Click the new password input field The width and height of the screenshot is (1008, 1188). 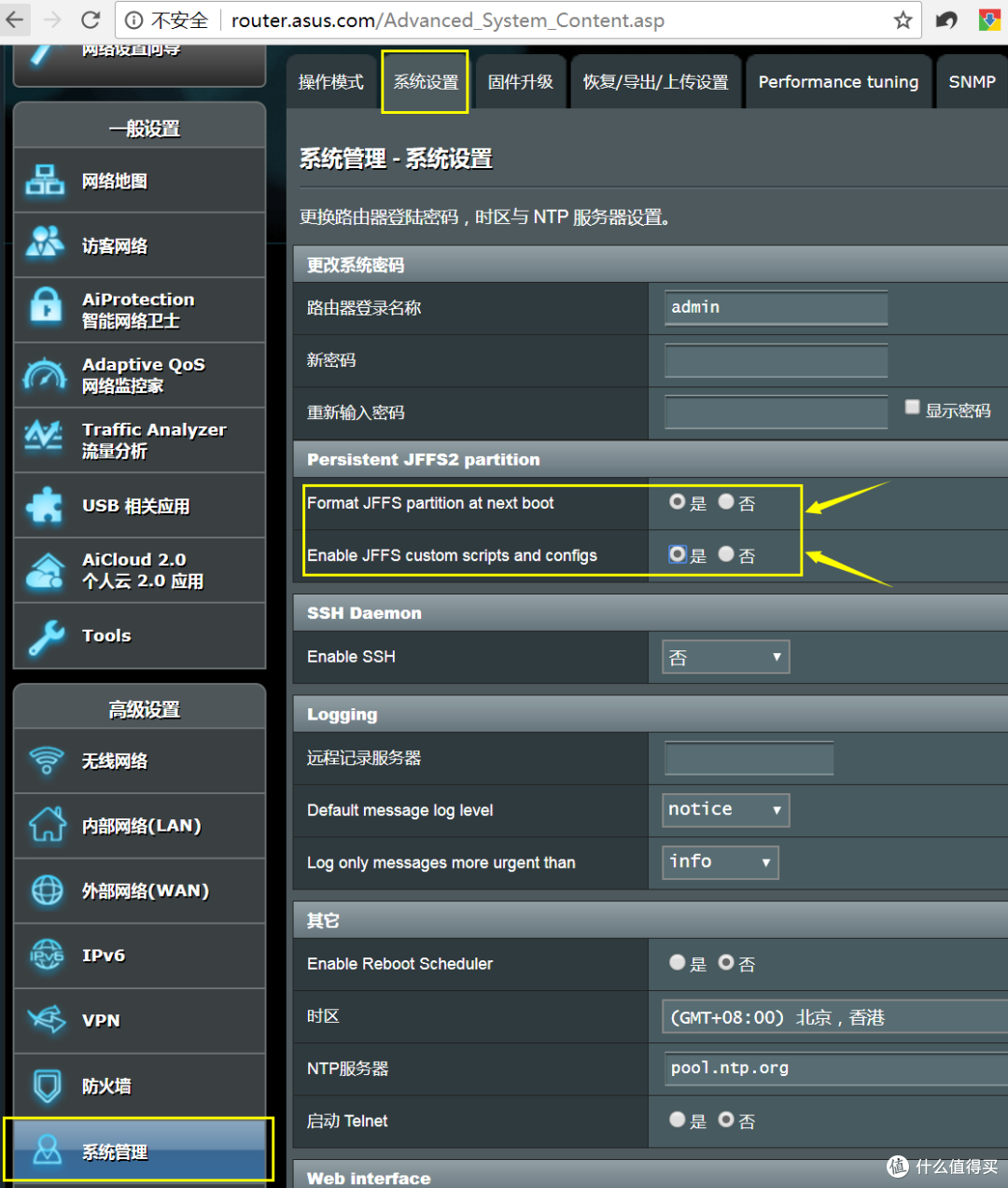tap(776, 360)
